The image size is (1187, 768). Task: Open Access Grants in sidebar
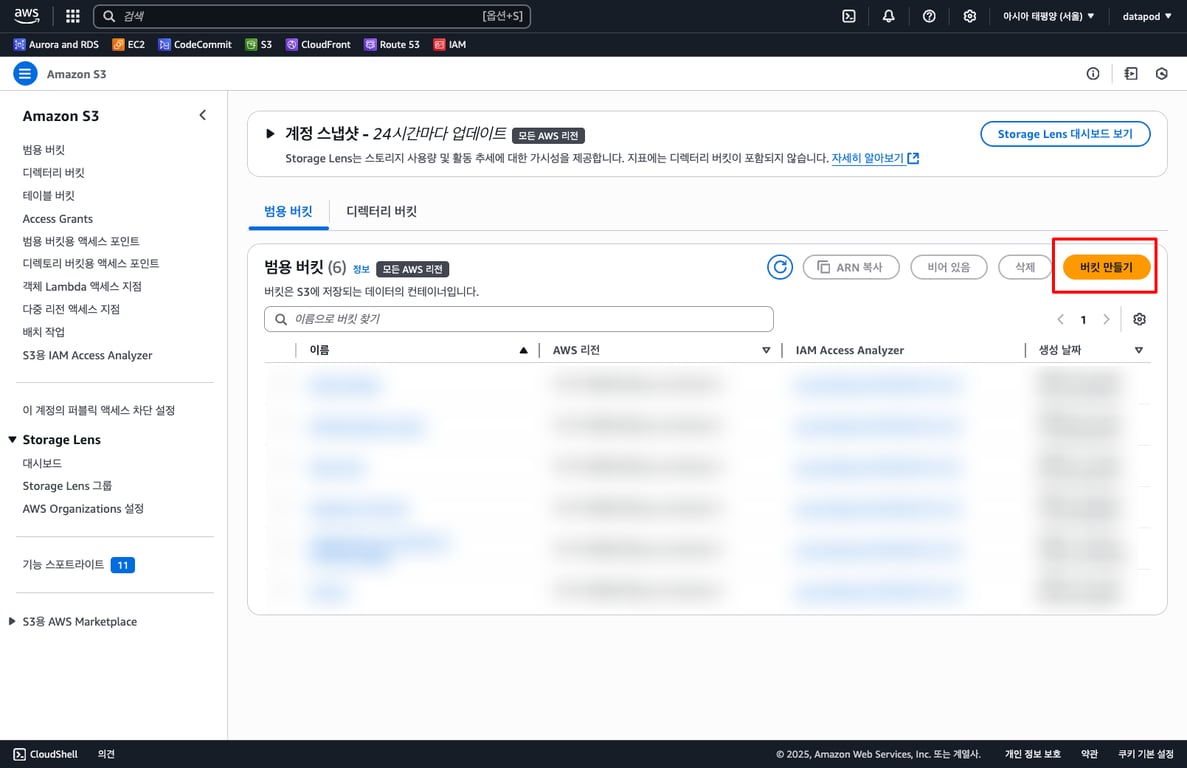pyautogui.click(x=58, y=219)
